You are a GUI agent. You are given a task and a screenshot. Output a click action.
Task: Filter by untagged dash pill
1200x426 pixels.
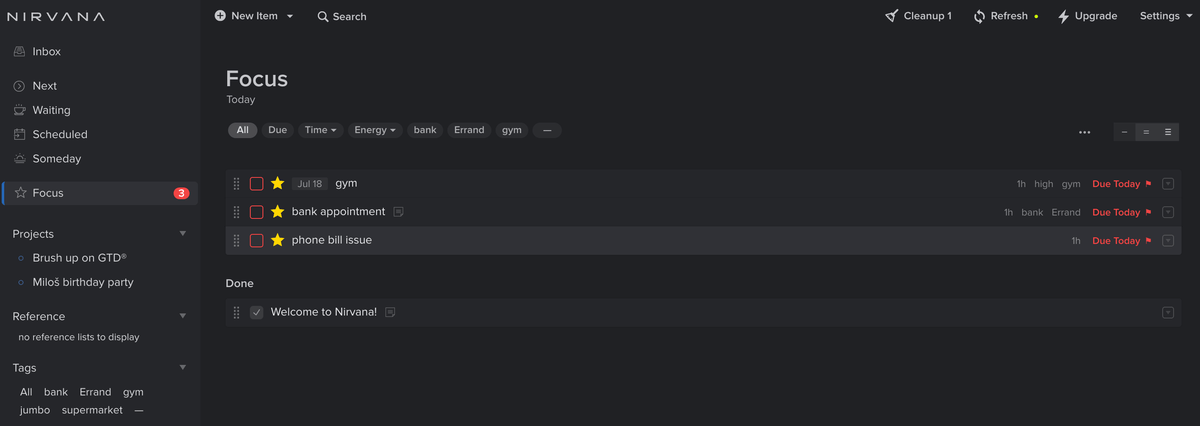click(547, 130)
